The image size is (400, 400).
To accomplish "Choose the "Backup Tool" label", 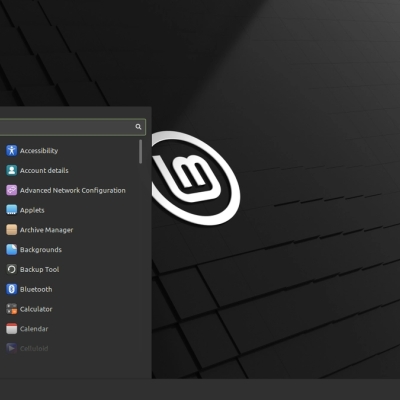I will pyautogui.click(x=39, y=269).
